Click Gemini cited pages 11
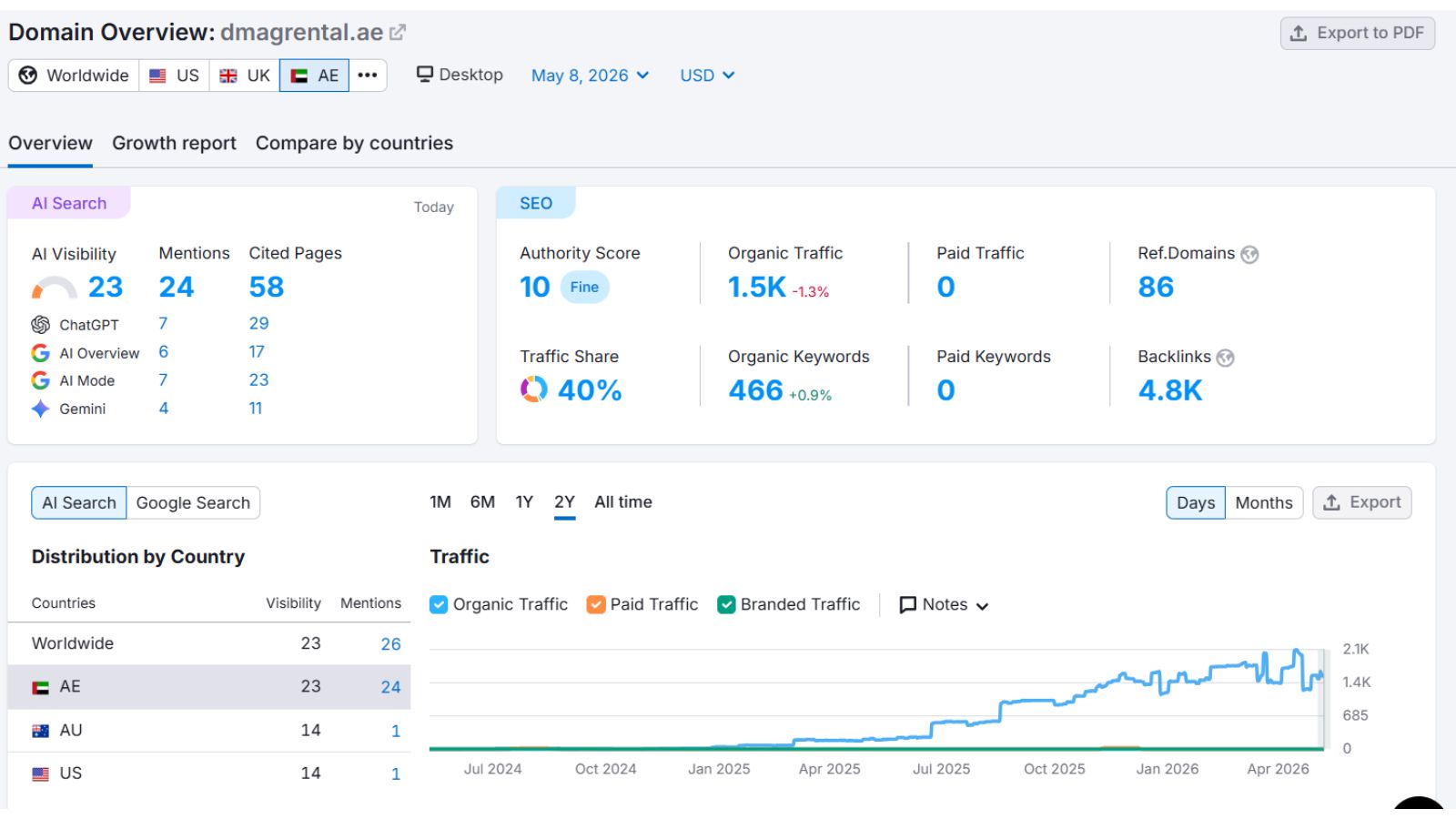1456x819 pixels. click(256, 409)
